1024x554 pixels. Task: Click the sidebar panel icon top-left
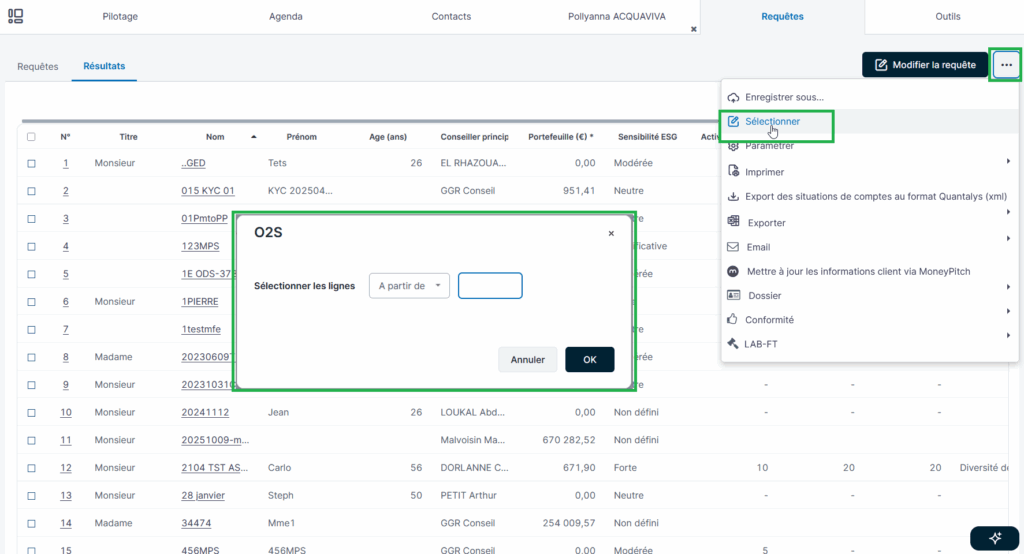click(x=16, y=16)
